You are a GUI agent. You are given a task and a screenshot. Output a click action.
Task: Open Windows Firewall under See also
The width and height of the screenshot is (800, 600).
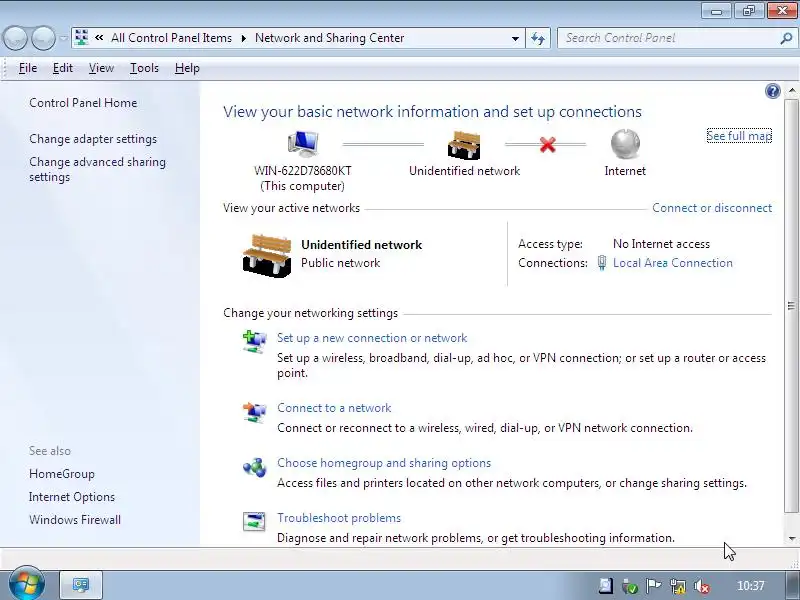75,520
